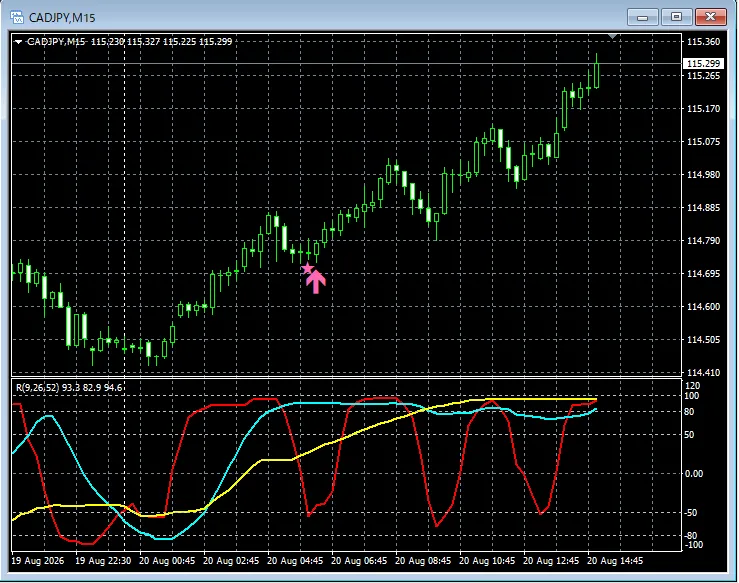Click the CADJPY,M15 window title text
739x583 pixels.
[x=62, y=18]
